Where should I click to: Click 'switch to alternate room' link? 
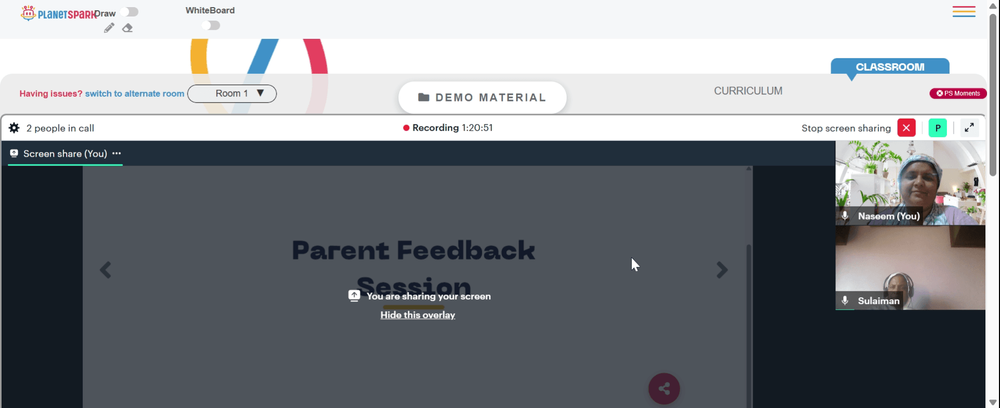pos(135,94)
